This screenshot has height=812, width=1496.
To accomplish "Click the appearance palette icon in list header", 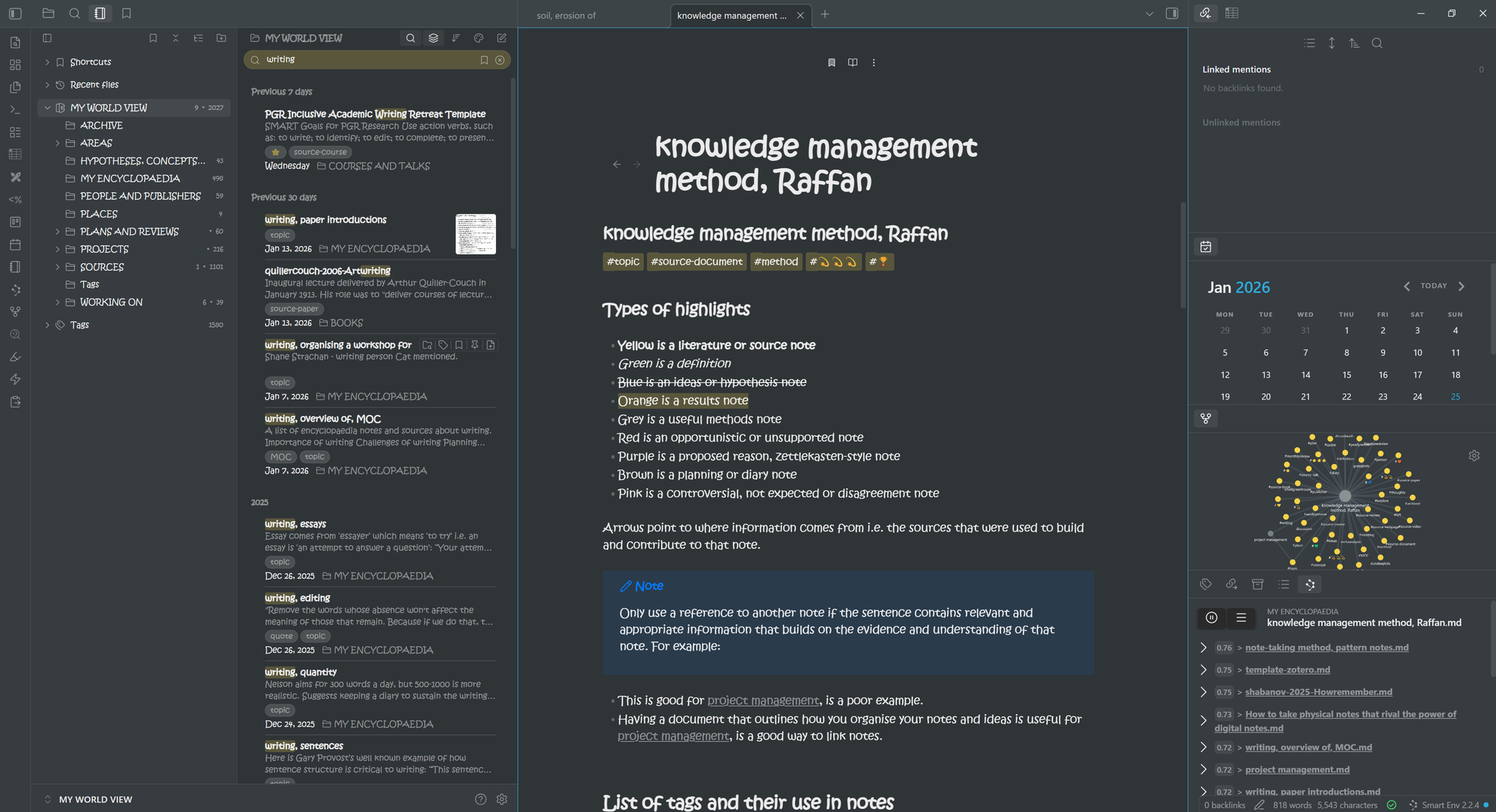I will point(479,38).
